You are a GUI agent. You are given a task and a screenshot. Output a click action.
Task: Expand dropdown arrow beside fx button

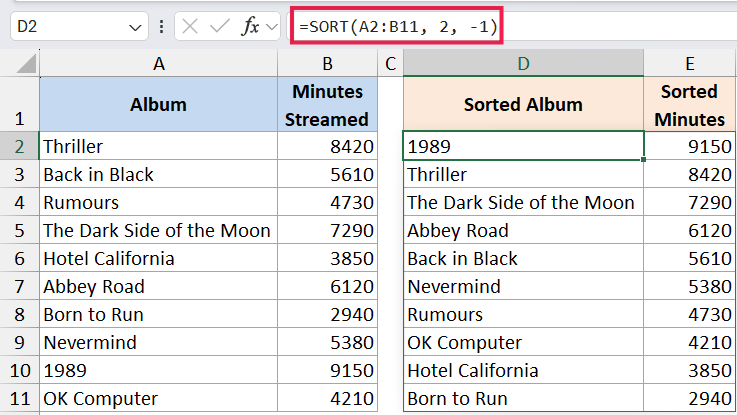tap(272, 27)
